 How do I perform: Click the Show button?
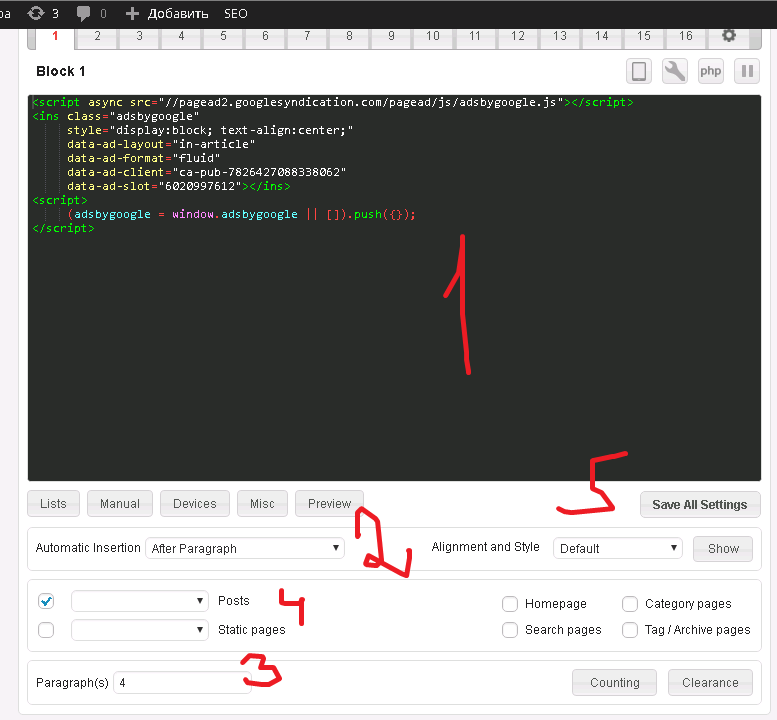coord(723,549)
